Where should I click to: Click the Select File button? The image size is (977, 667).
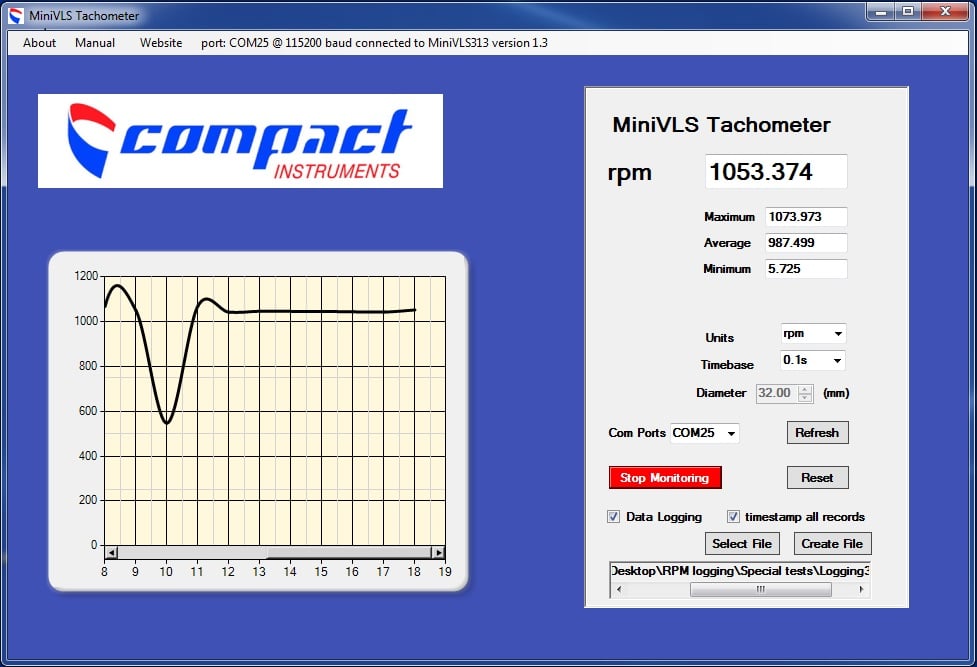coord(742,544)
